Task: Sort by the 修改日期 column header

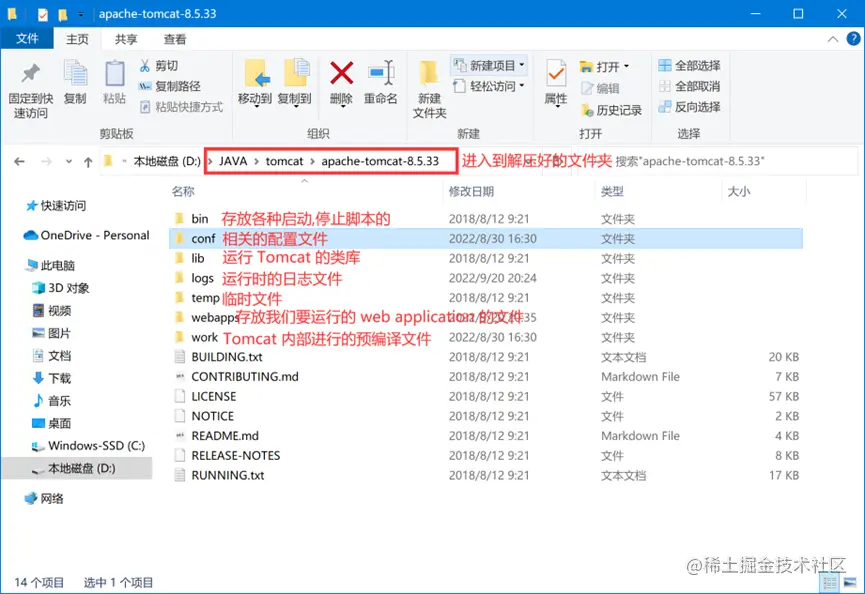Action: (471, 191)
